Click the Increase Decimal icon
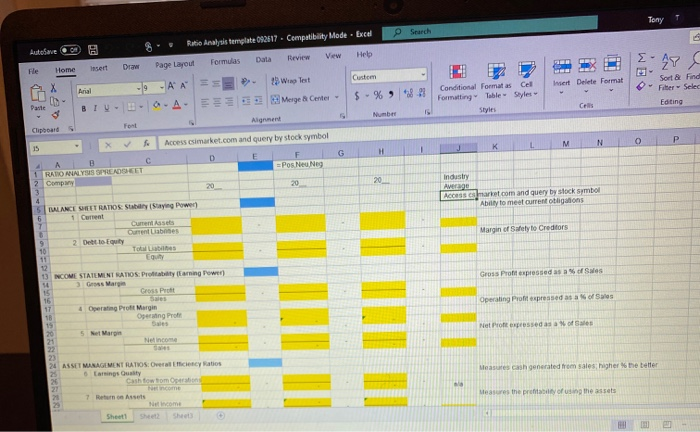 (x=408, y=93)
